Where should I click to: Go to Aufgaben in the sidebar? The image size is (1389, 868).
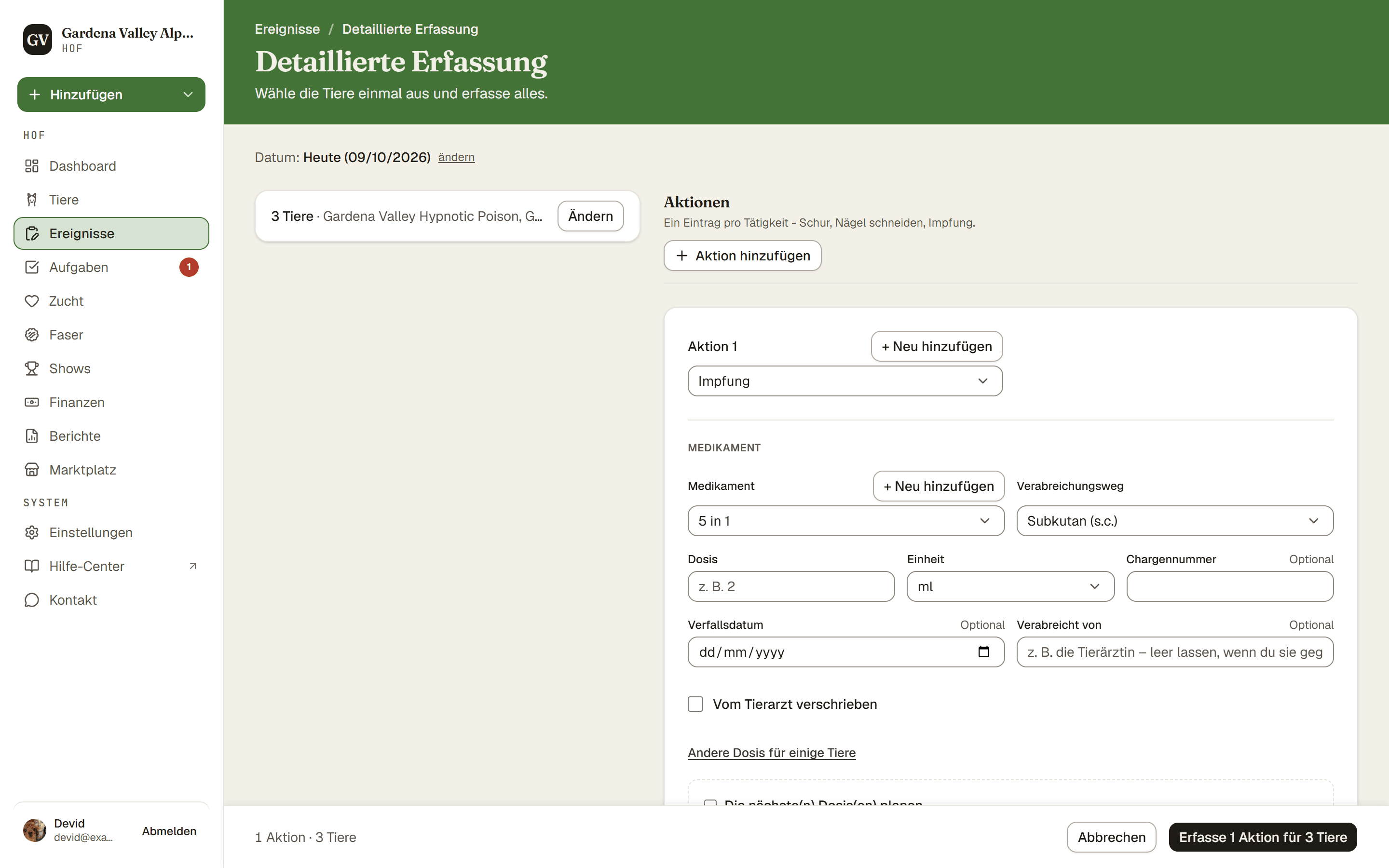[x=111, y=268]
